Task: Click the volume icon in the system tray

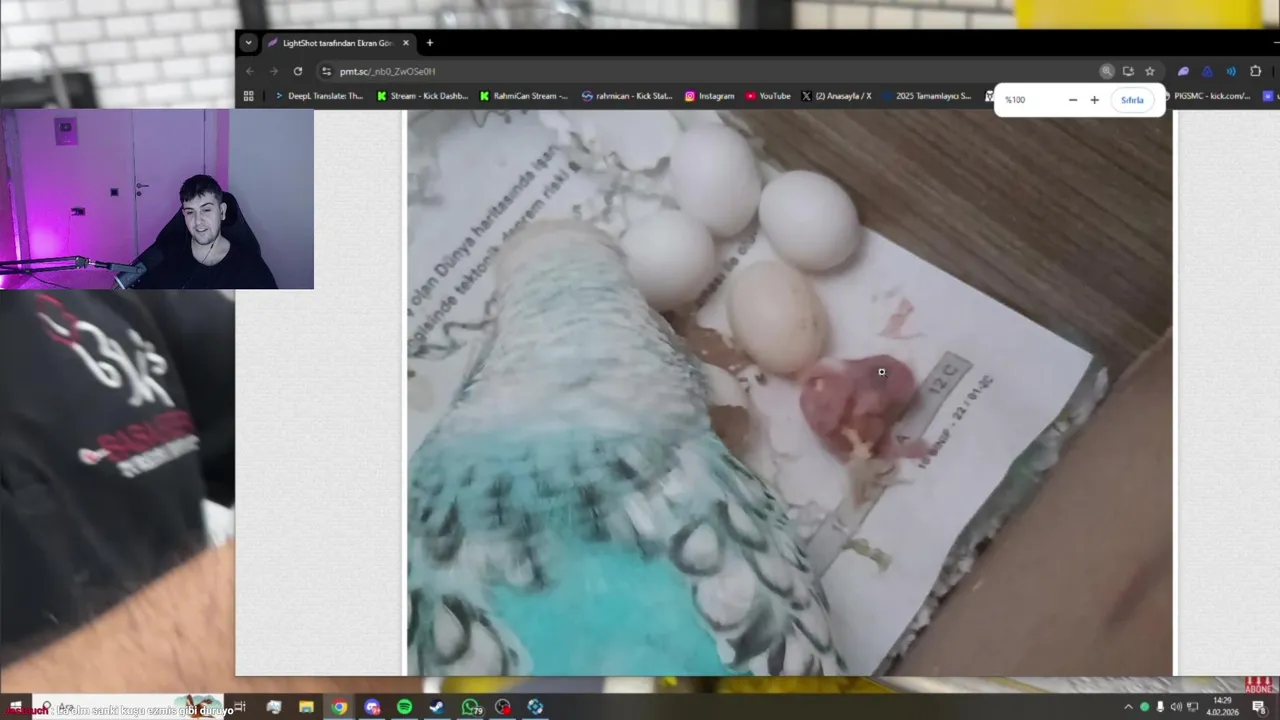Action: pos(1176,707)
